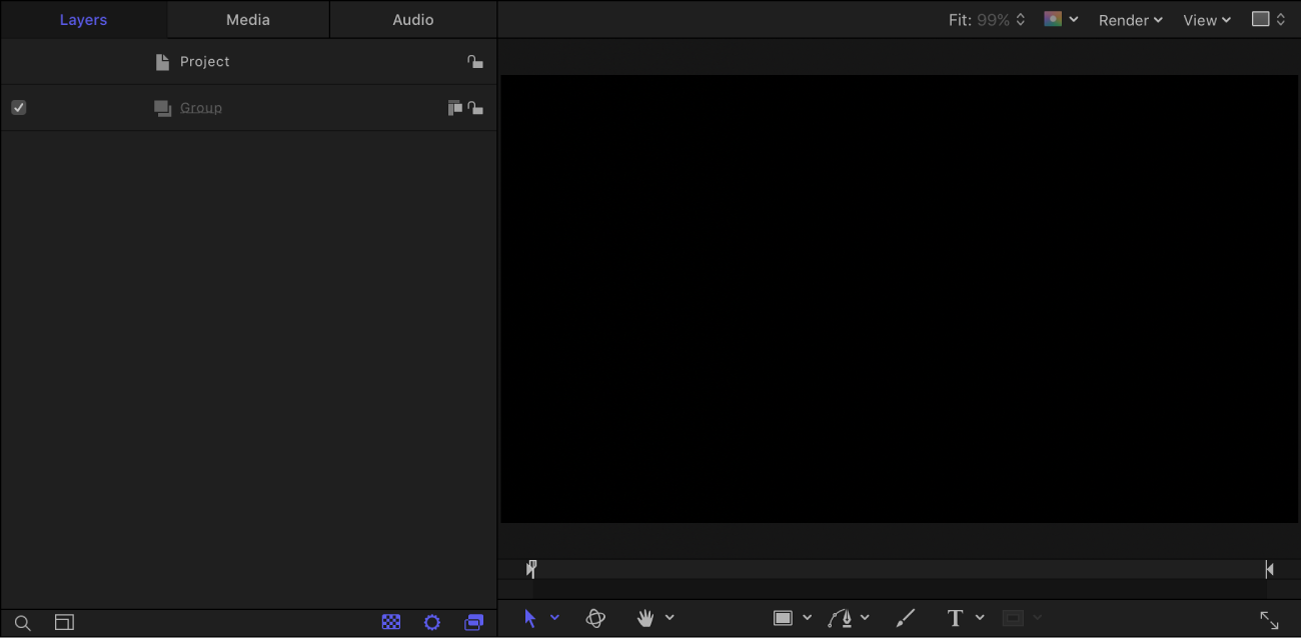Image resolution: width=1301 pixels, height=638 pixels.
Task: Toggle visibility of the Group layer
Action: click(x=18, y=107)
